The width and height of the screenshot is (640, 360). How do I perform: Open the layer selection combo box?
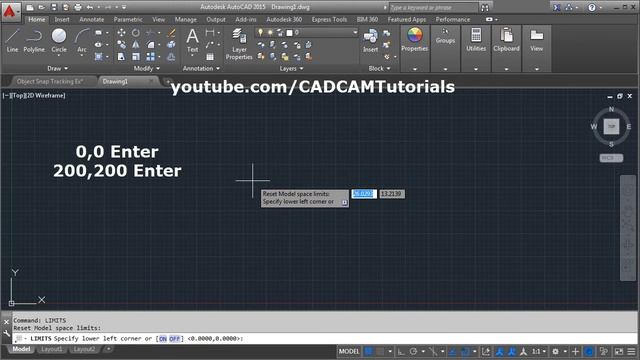[x=306, y=32]
